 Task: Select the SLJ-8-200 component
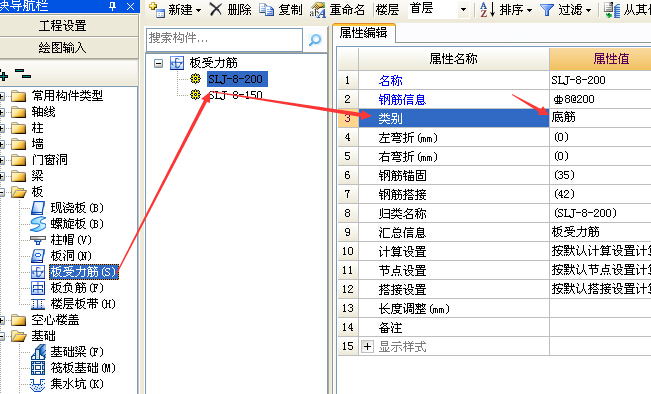pyautogui.click(x=237, y=79)
